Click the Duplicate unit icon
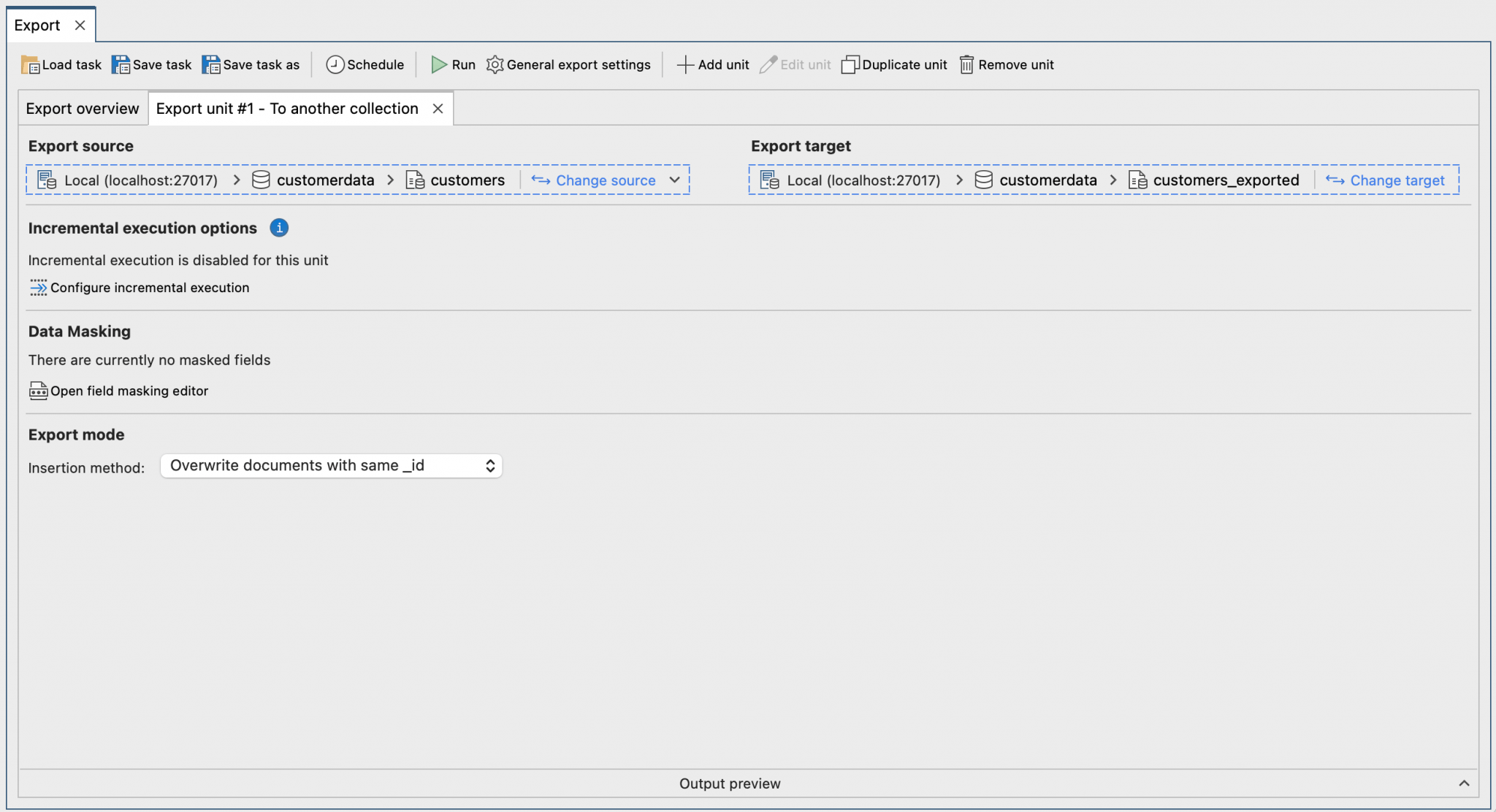1496x812 pixels. (850, 65)
